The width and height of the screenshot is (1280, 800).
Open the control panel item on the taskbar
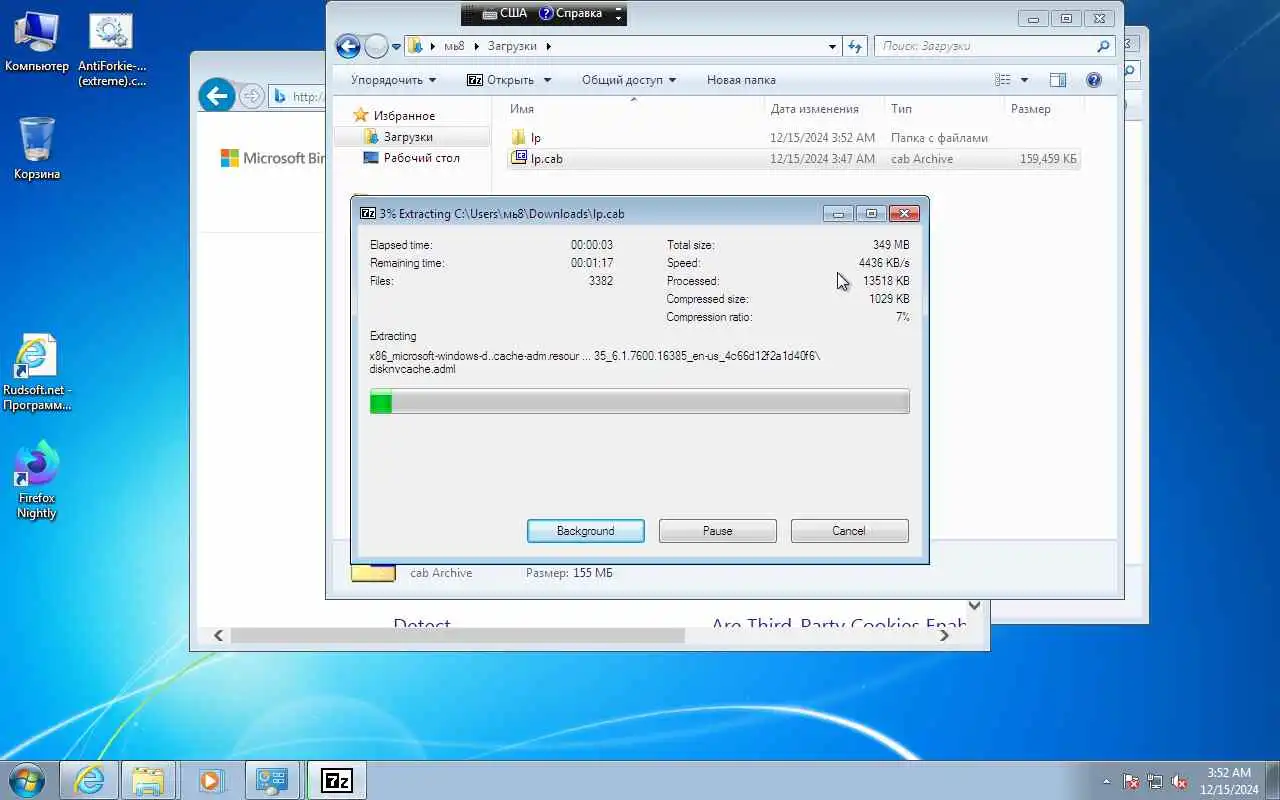tap(272, 780)
